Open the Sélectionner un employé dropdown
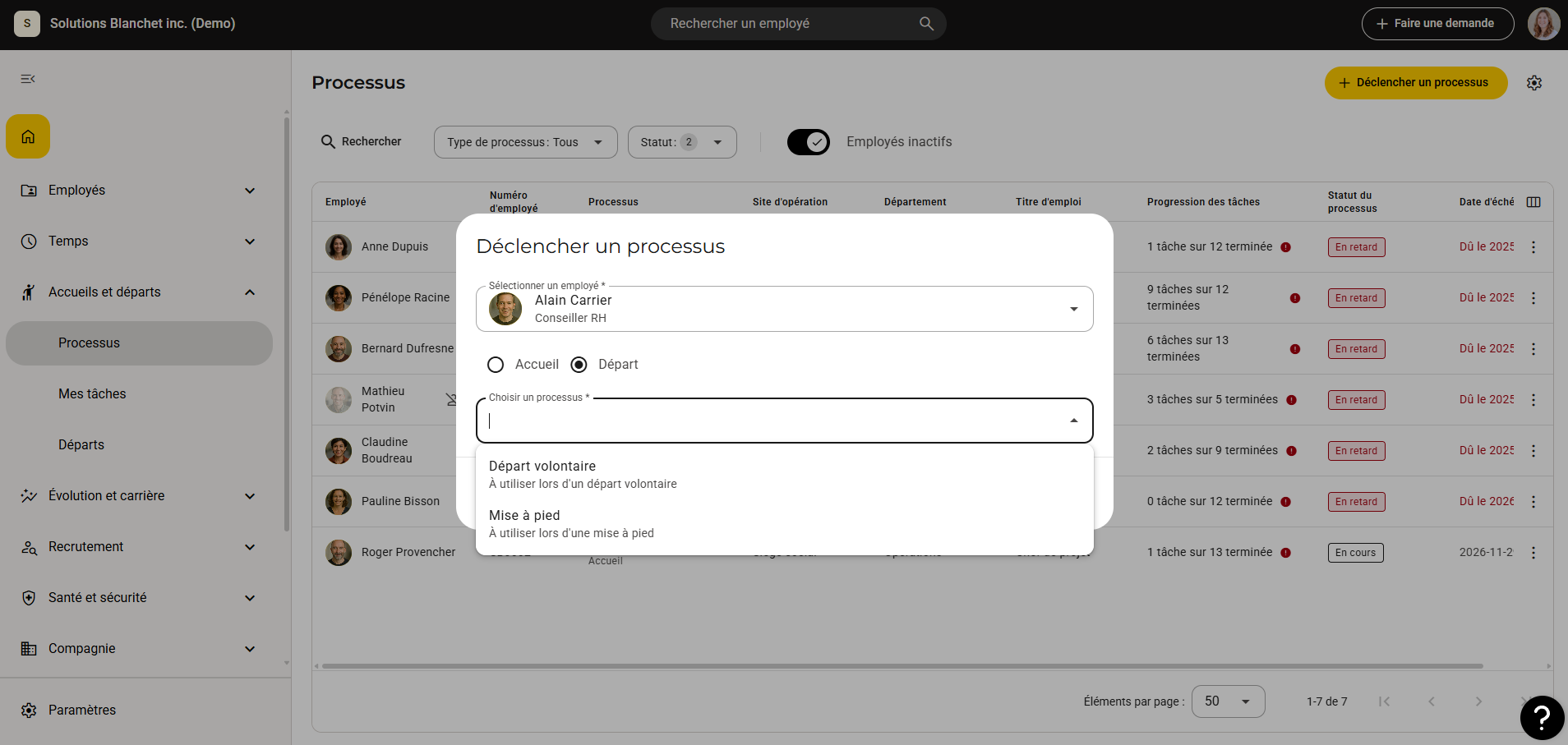This screenshot has height=745, width=1568. click(784, 309)
